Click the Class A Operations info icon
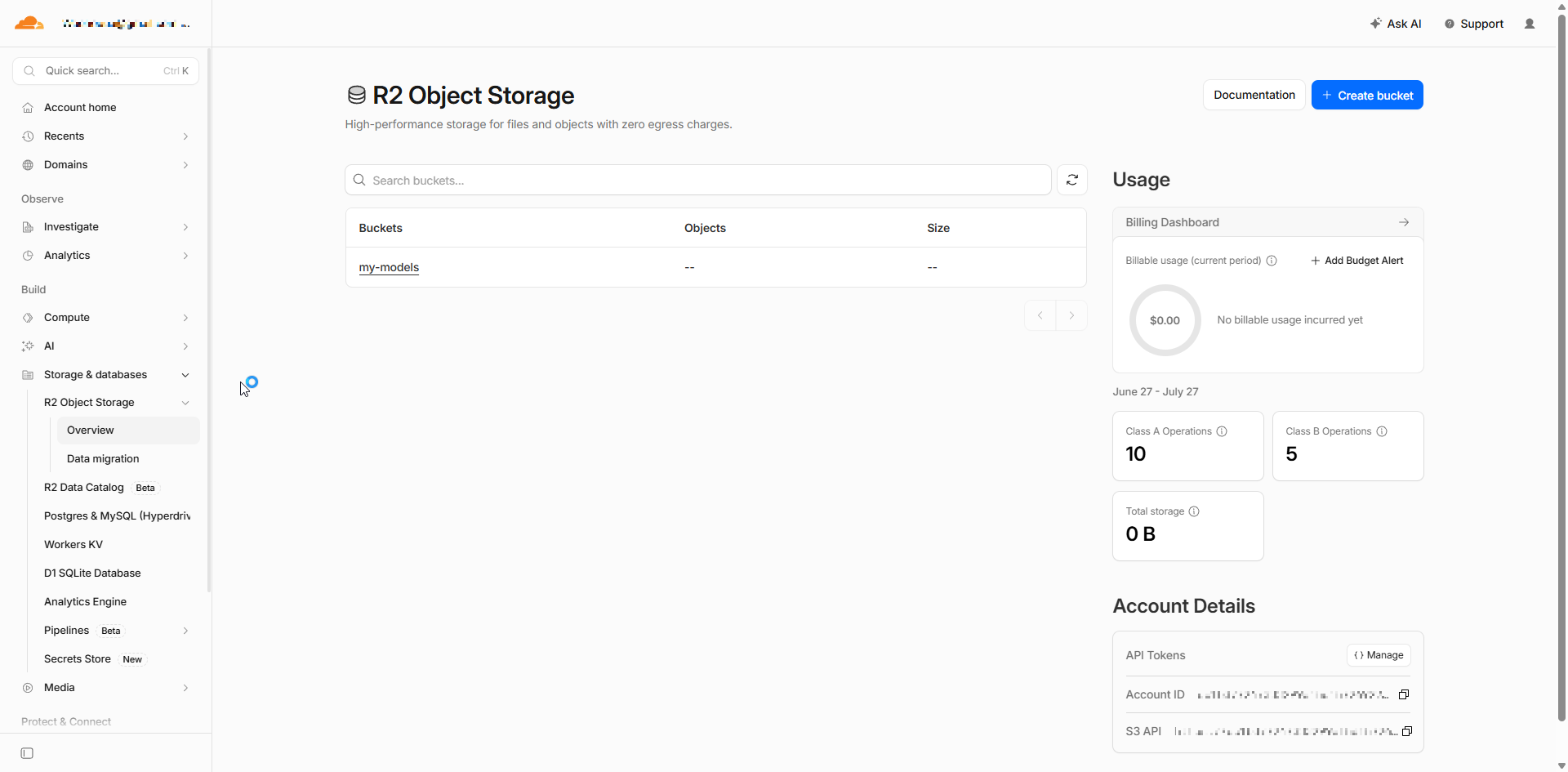The width and height of the screenshot is (1568, 772). pos(1222,431)
